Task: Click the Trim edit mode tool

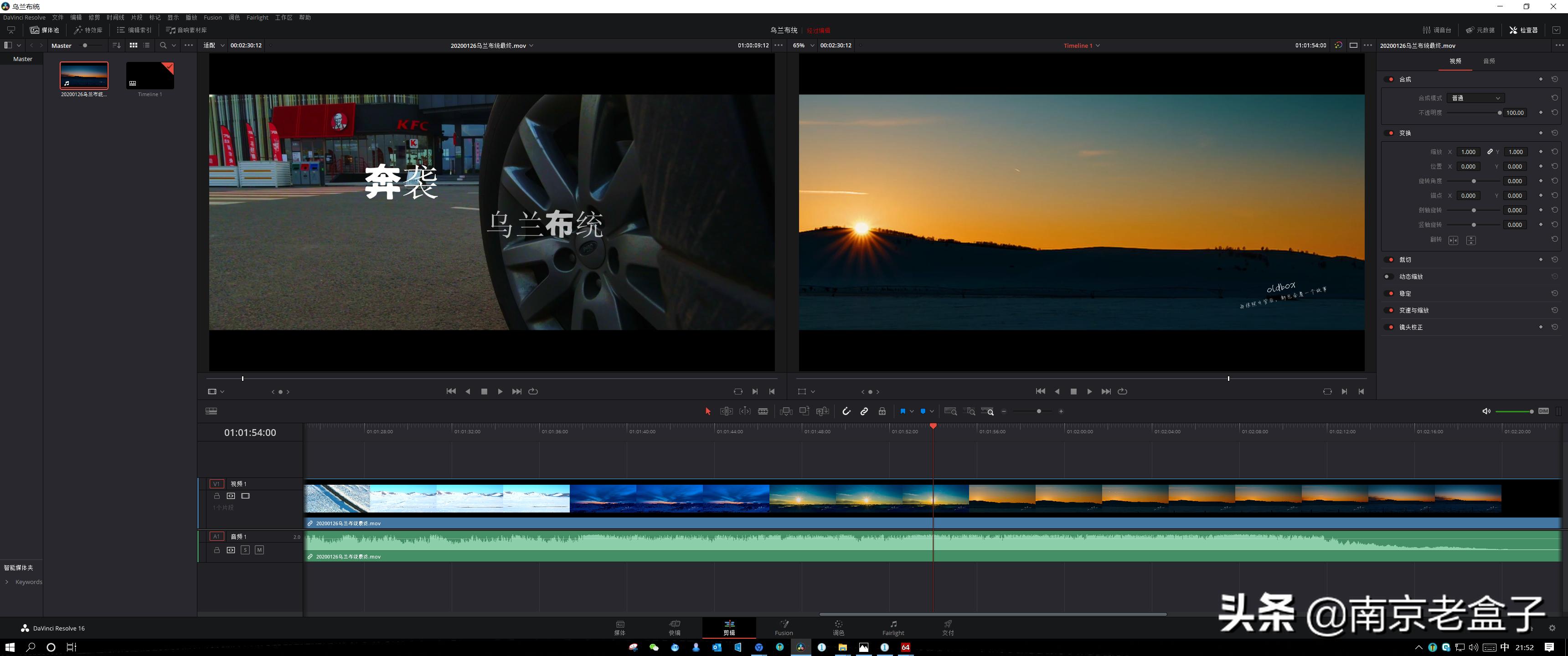Action: click(726, 411)
